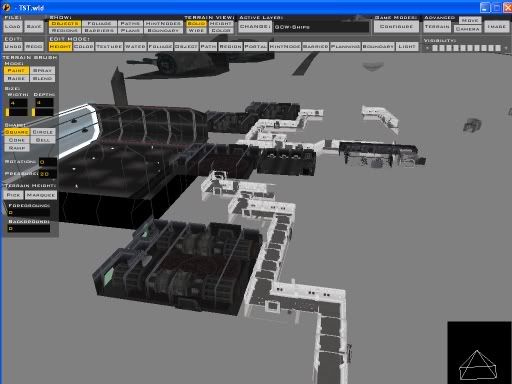
Task: Toggle HintNodes in Show options
Action: [x=163, y=23]
